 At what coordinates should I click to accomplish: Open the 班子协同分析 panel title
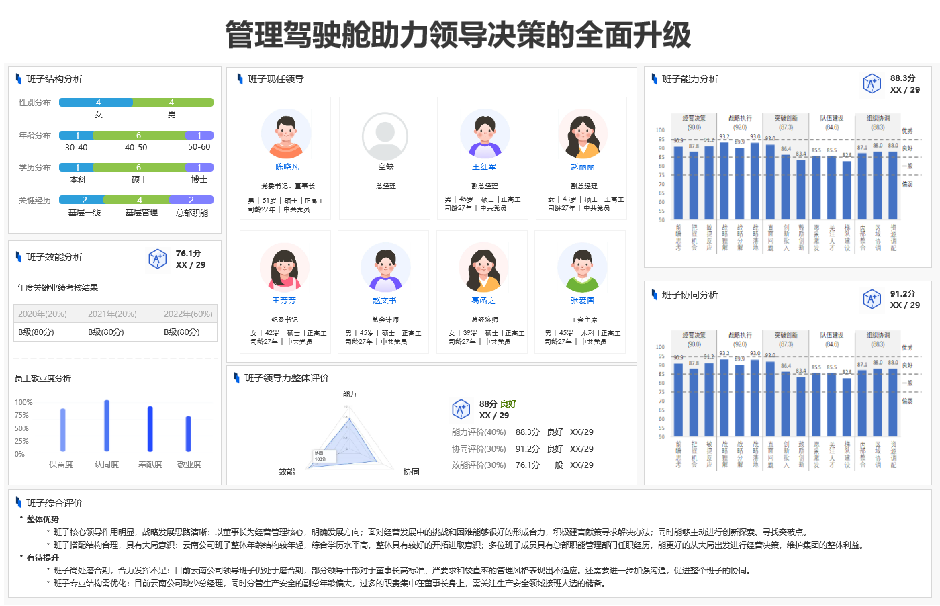(x=690, y=295)
